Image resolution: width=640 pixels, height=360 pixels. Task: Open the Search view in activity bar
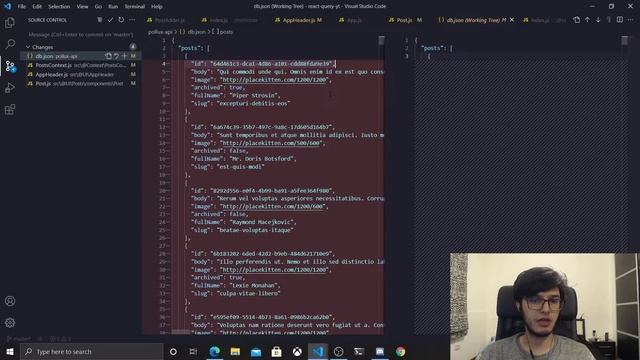tap(10, 44)
